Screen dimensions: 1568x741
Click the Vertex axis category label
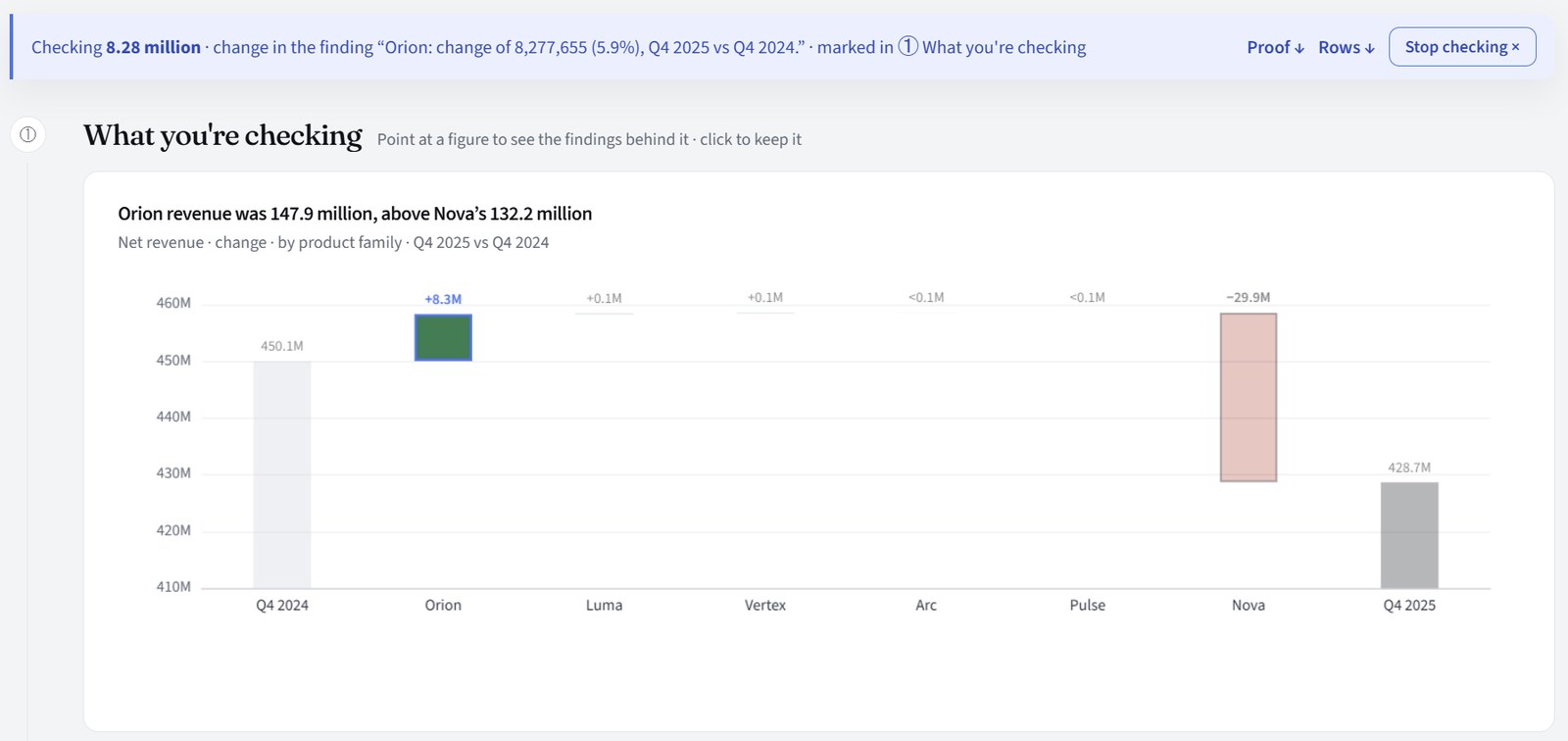(x=765, y=605)
